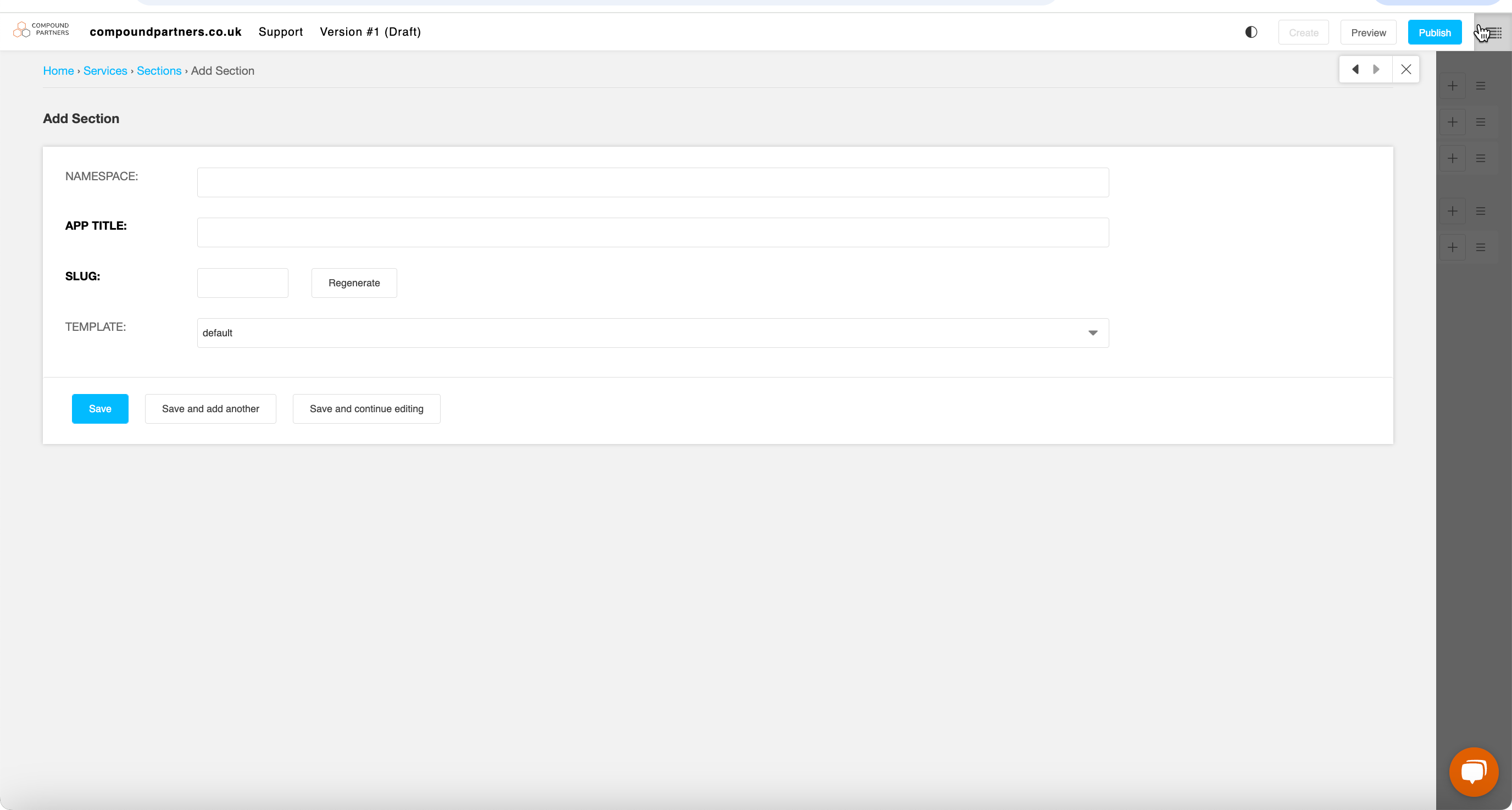
Task: Click the fourth plus icon in the structure sidebar
Action: click(x=1453, y=212)
